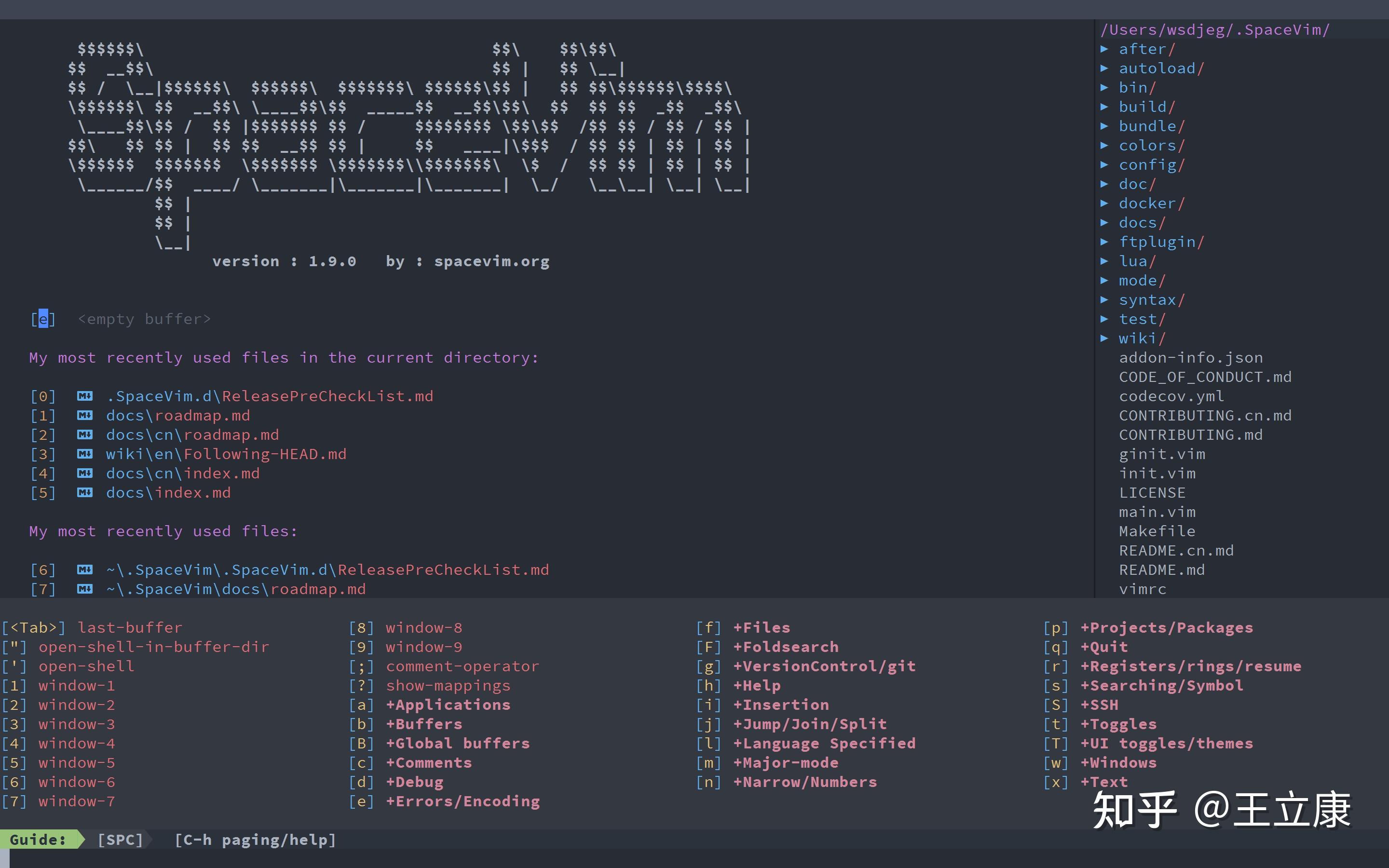Image resolution: width=1389 pixels, height=868 pixels.
Task: Open the syntax/ directory in file tree
Action: (x=1152, y=299)
